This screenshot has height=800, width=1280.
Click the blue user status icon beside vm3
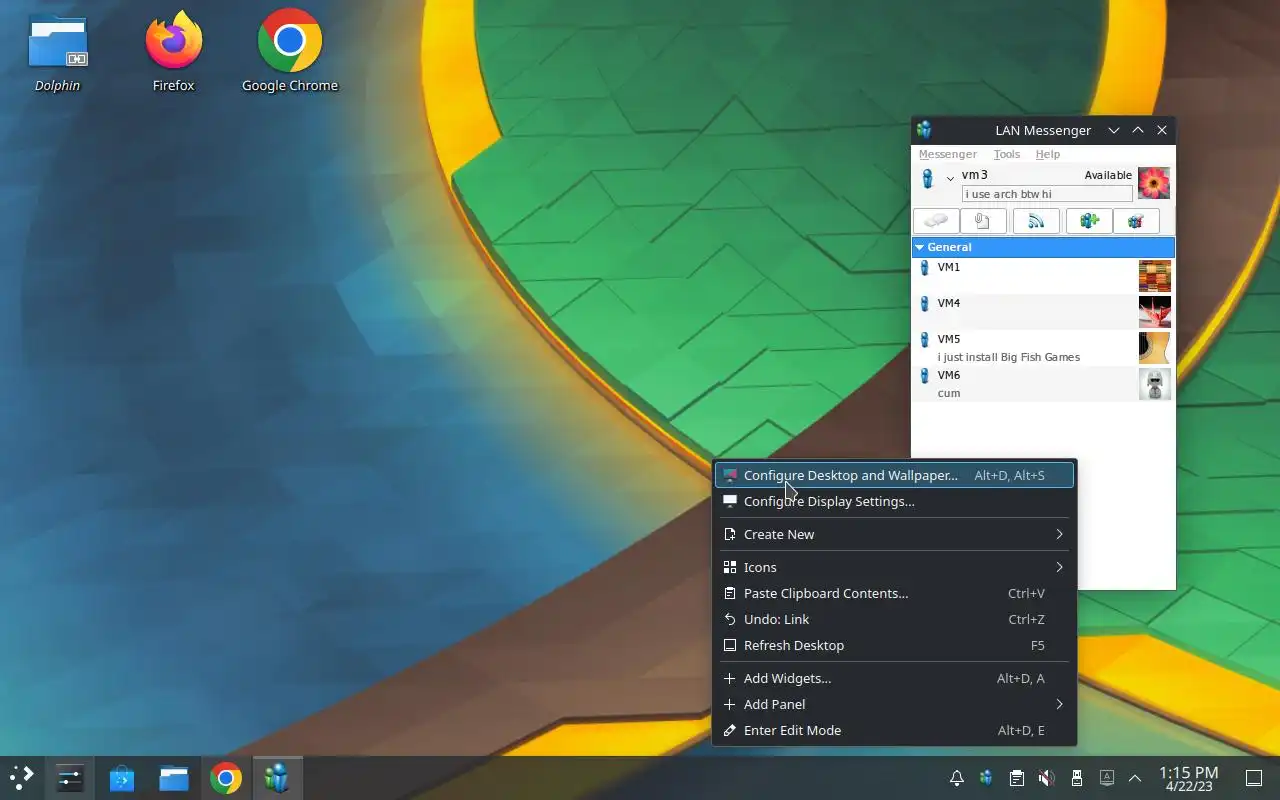pos(927,179)
